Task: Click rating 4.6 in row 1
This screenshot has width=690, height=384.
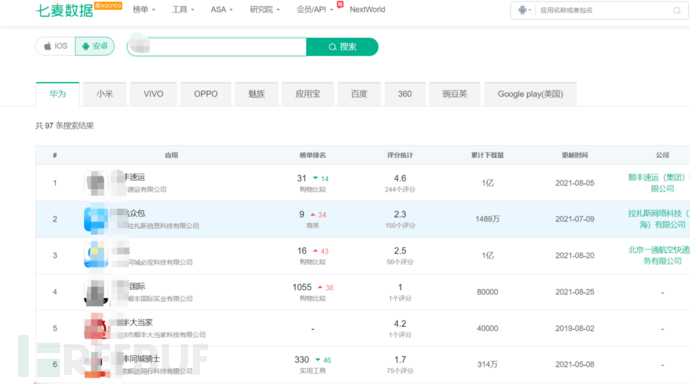Action: 400,178
